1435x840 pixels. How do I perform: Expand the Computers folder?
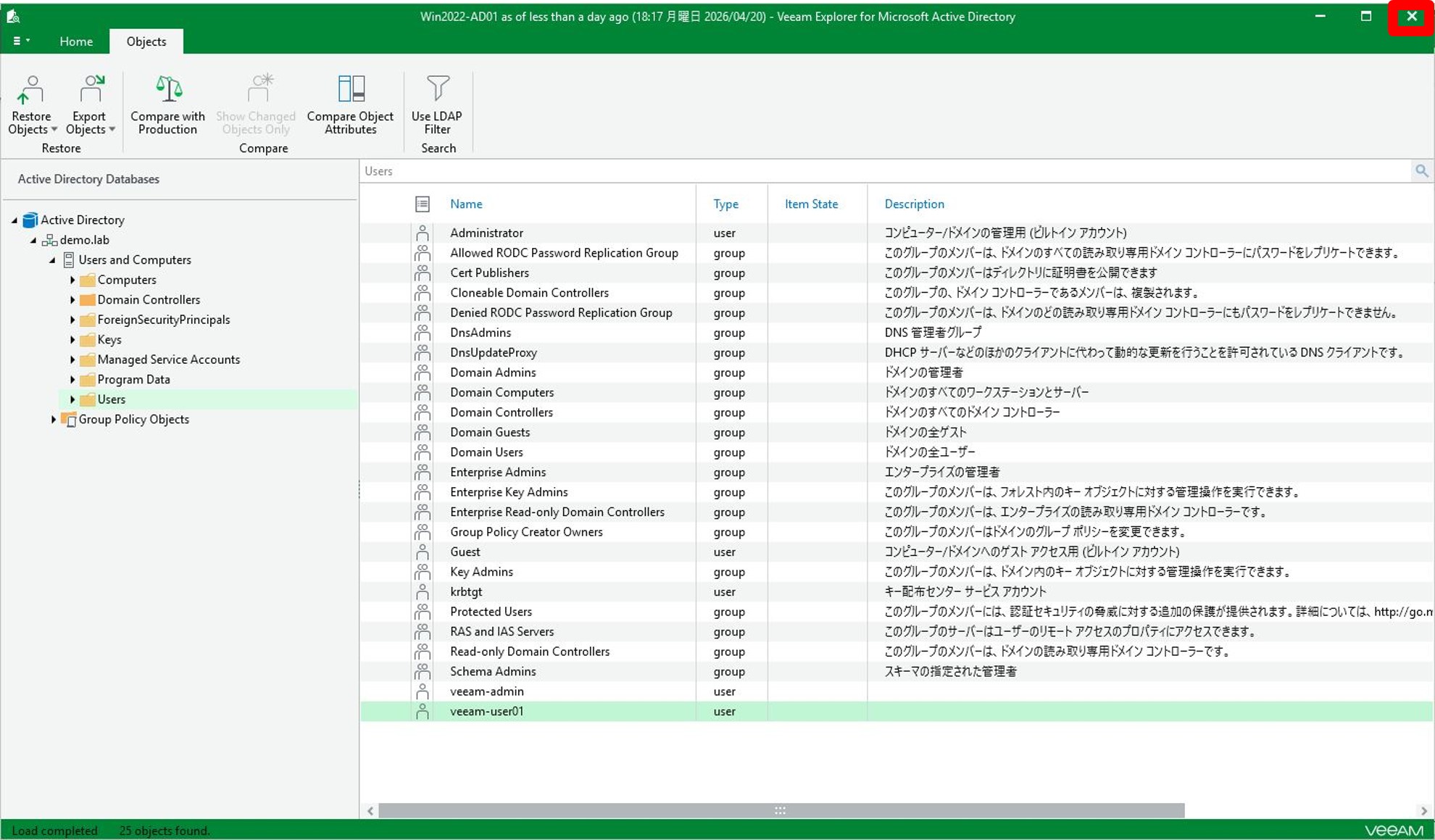(72, 280)
